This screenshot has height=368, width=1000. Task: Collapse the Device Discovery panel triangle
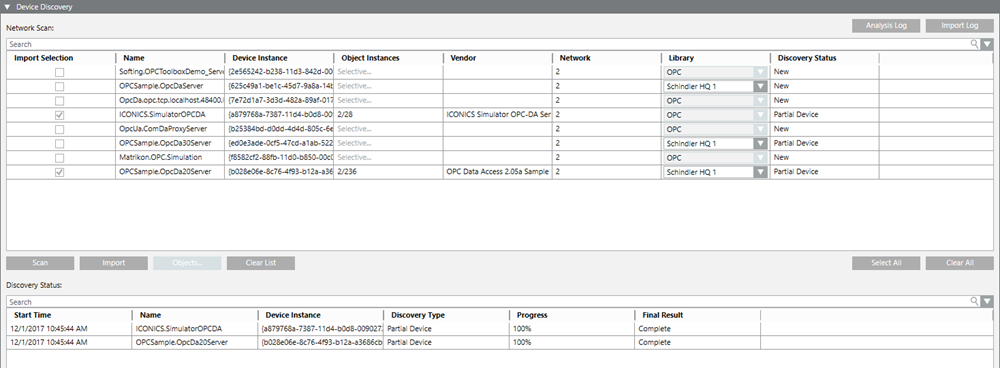click(x=7, y=7)
